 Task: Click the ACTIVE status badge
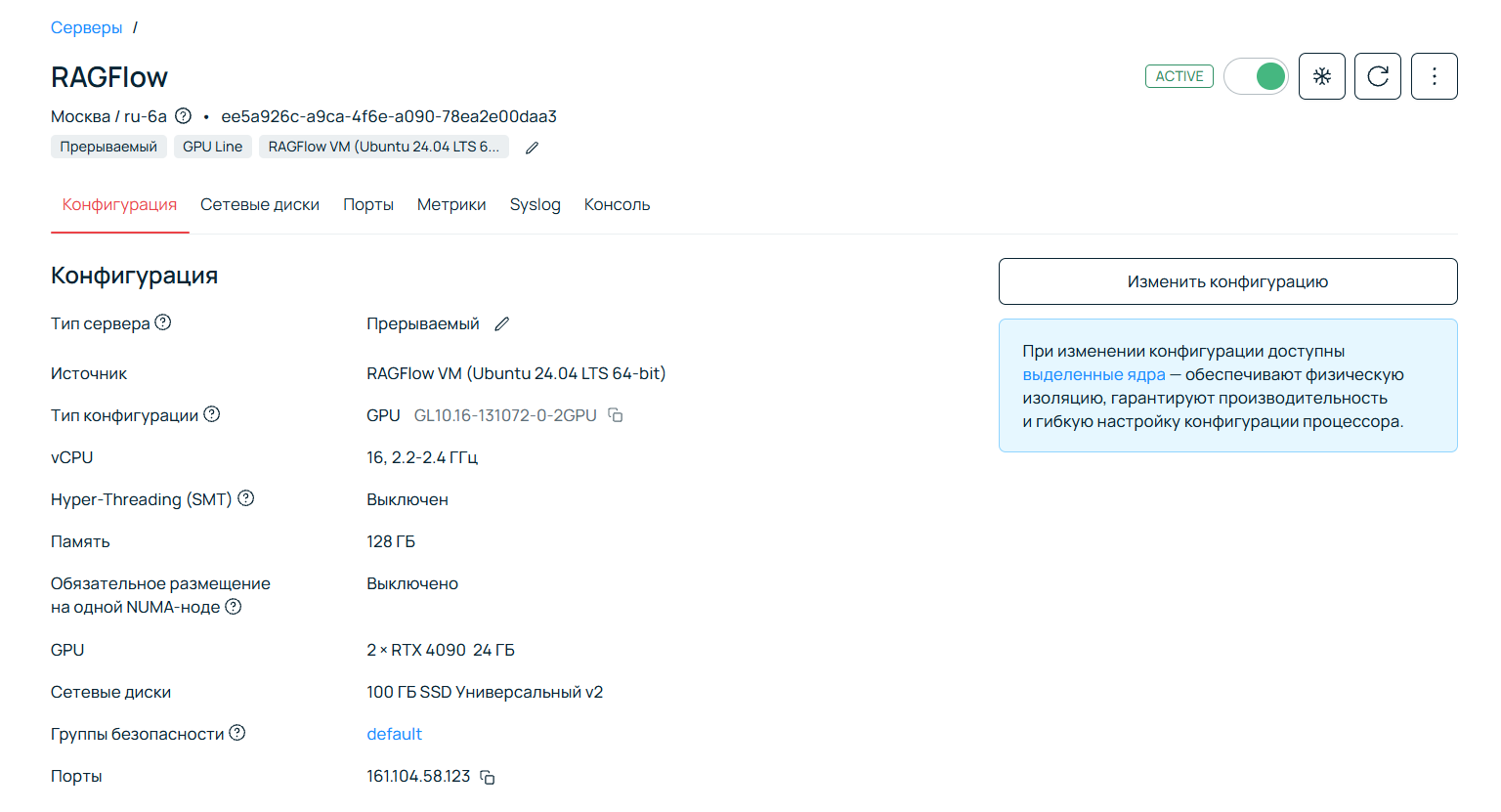(1179, 76)
